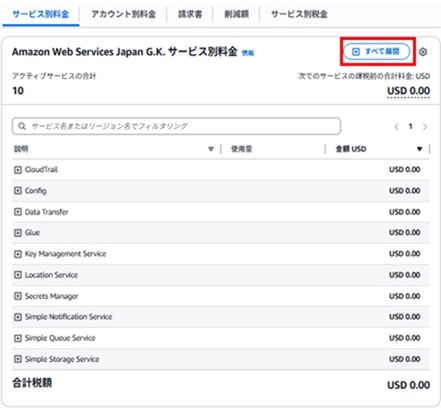The height and width of the screenshot is (408, 441).
Task: Expand the Key Management Service row
Action: 18,254
